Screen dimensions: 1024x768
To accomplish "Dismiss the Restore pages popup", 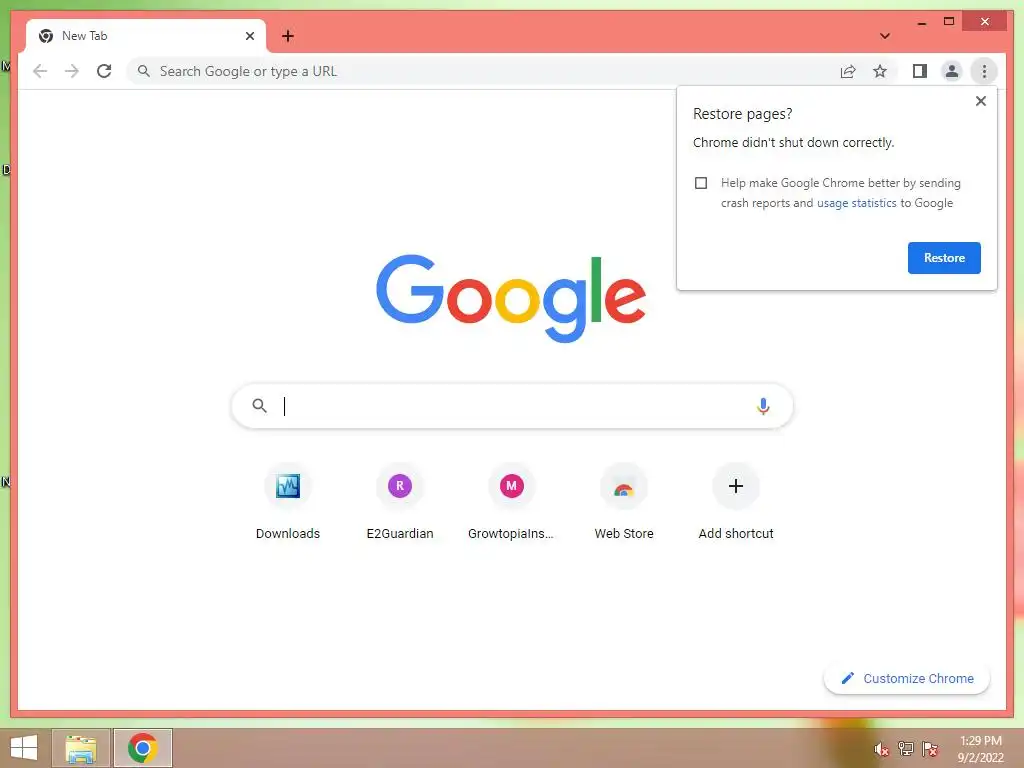I will (980, 101).
